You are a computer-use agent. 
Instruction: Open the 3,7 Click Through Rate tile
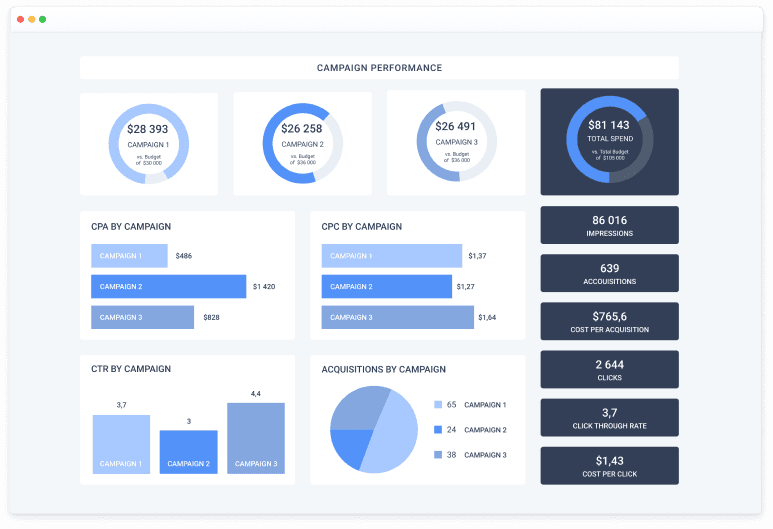609,418
